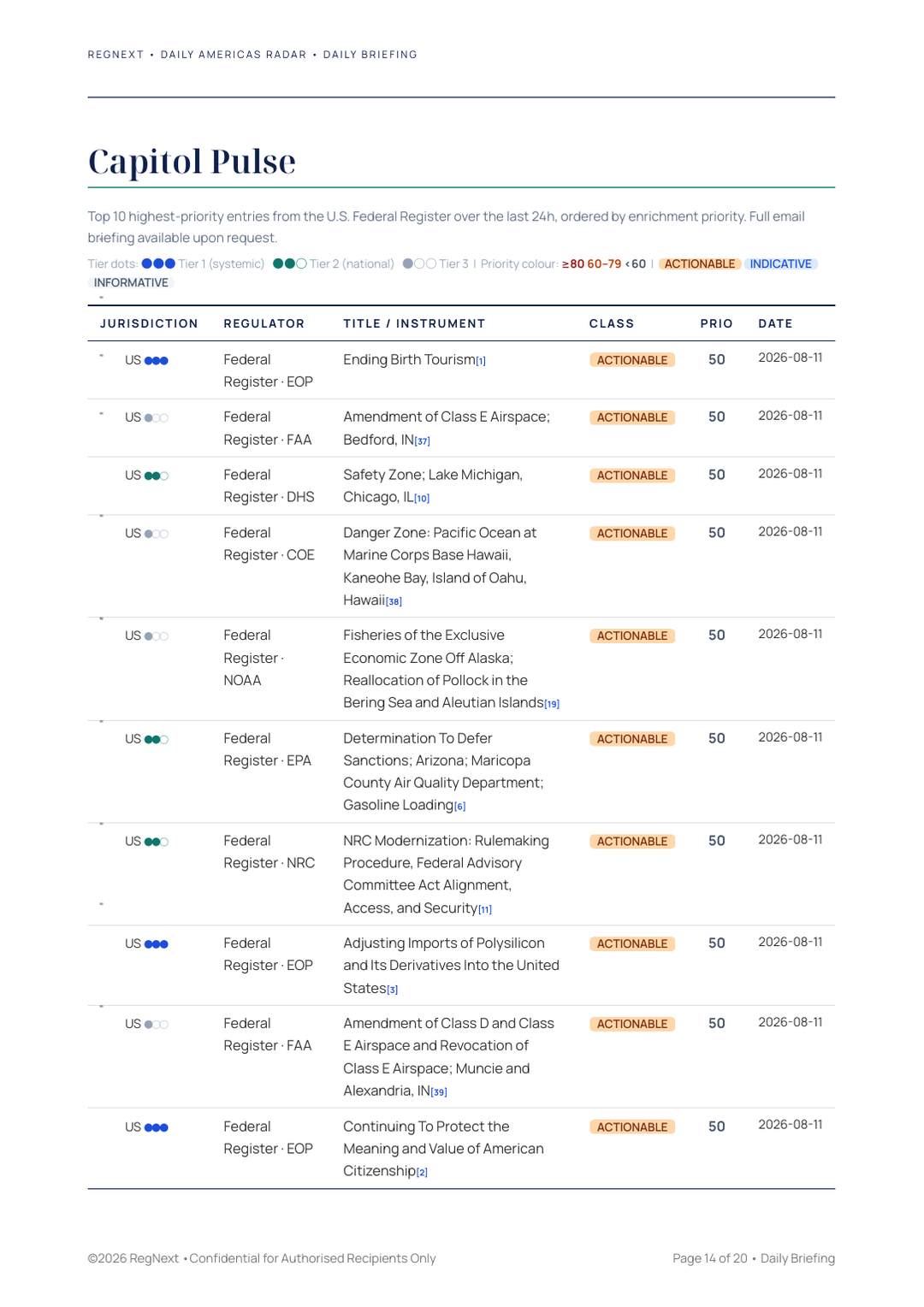Click Tier 2 national dots in legend
Image resolution: width=924 pixels, height=1307 pixels.
click(290, 263)
